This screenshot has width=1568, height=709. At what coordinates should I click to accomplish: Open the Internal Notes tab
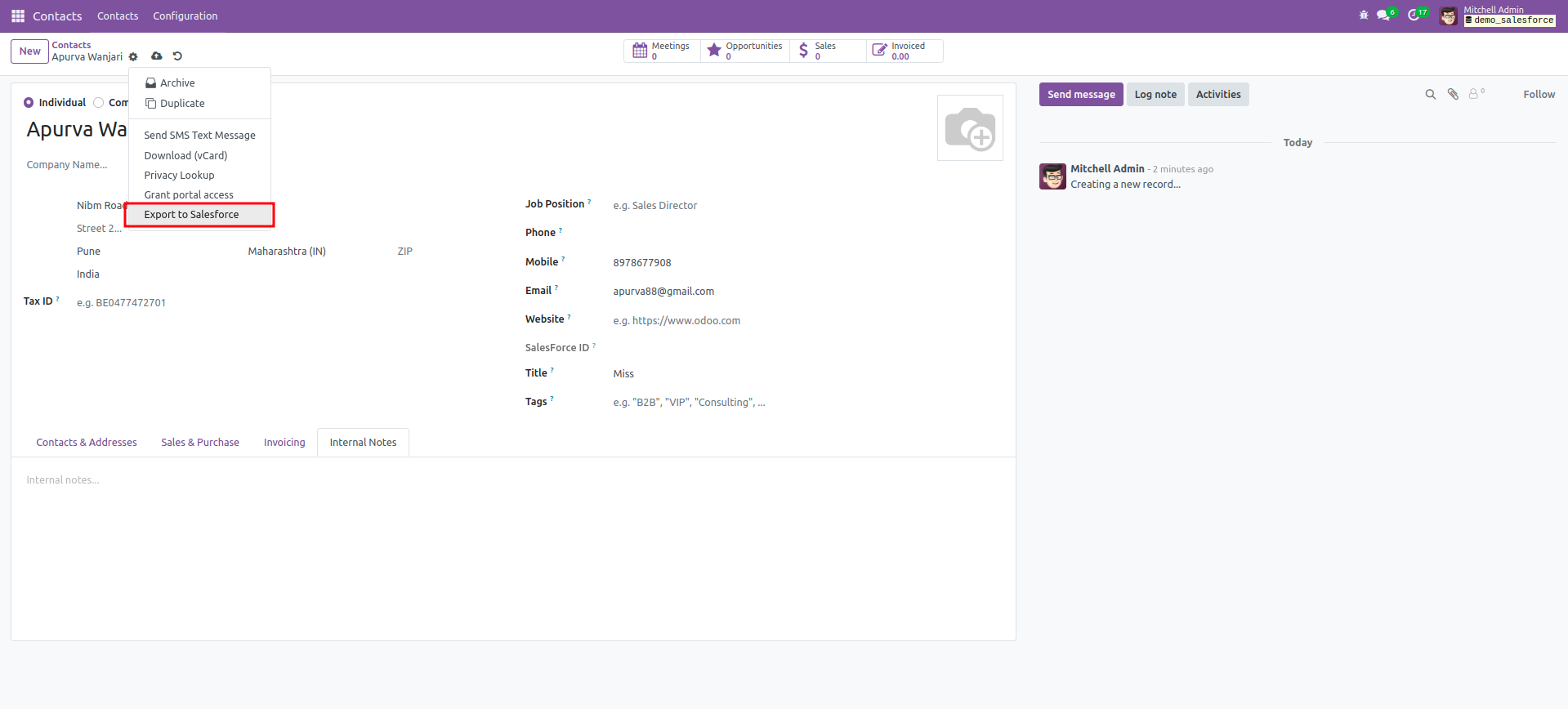363,443
